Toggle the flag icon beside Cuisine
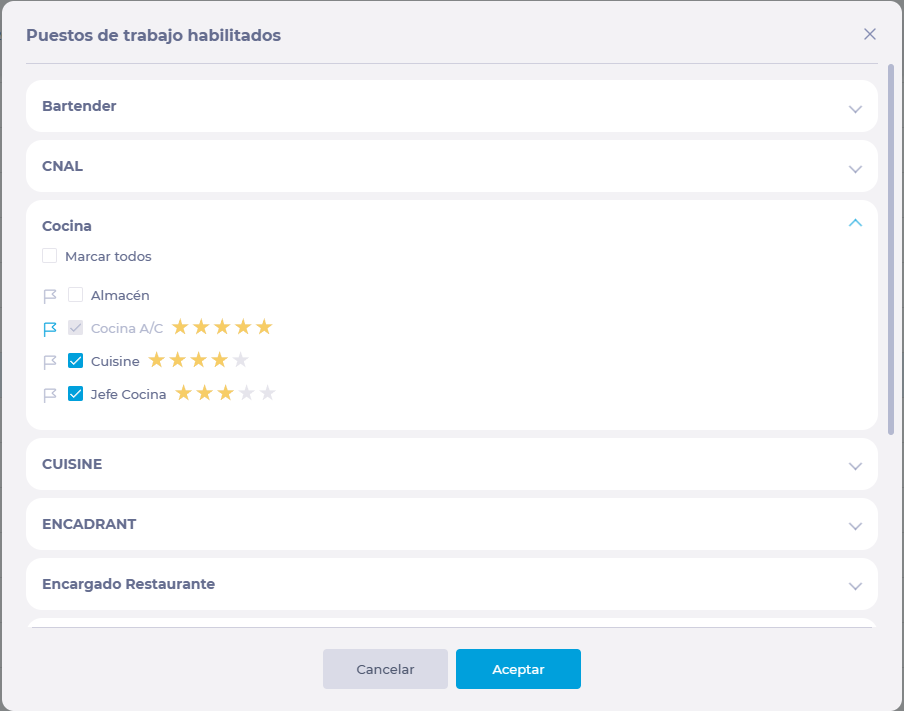904x711 pixels. coord(50,362)
